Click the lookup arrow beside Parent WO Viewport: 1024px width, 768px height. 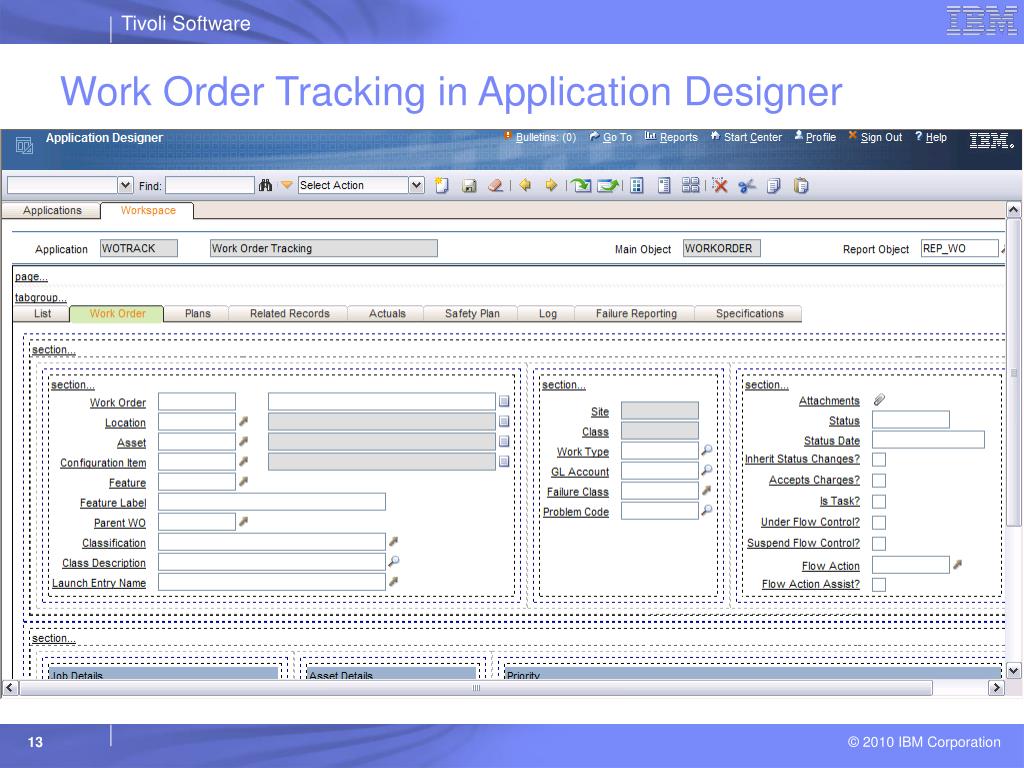(x=244, y=521)
